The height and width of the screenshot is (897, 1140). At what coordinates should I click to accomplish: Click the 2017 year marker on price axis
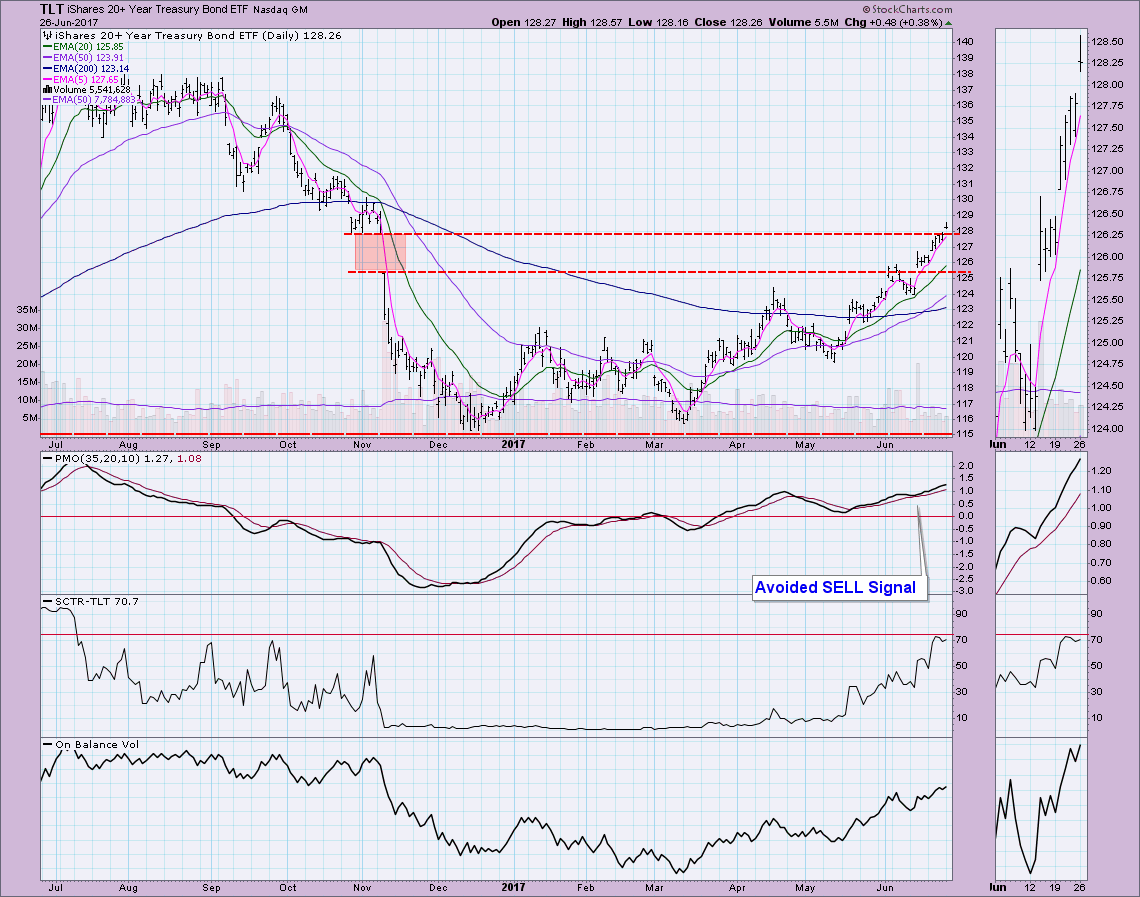[513, 443]
